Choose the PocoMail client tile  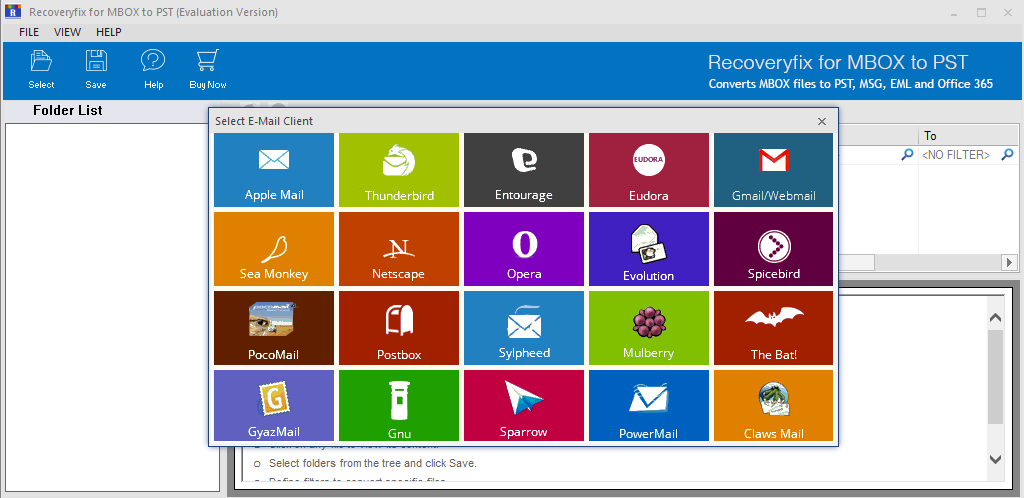click(x=274, y=328)
